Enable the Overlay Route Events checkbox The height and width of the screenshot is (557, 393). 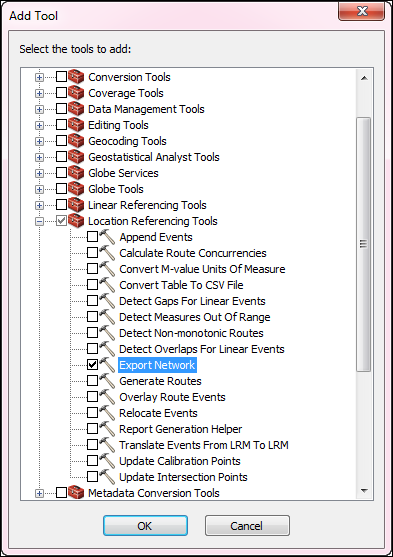click(92, 396)
